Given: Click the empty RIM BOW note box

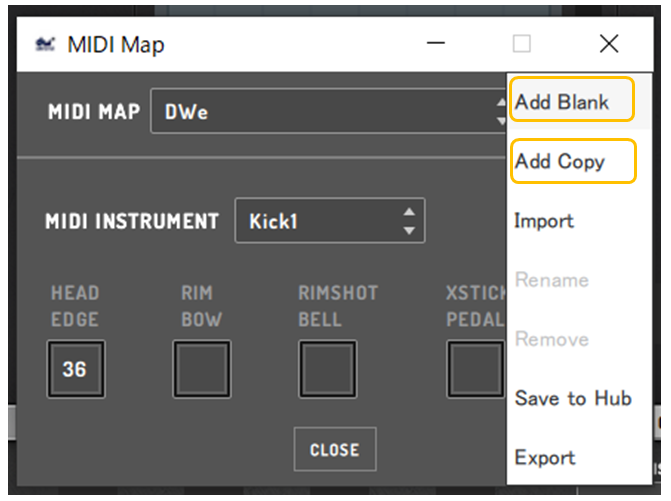Looking at the screenshot, I should pos(202,369).
